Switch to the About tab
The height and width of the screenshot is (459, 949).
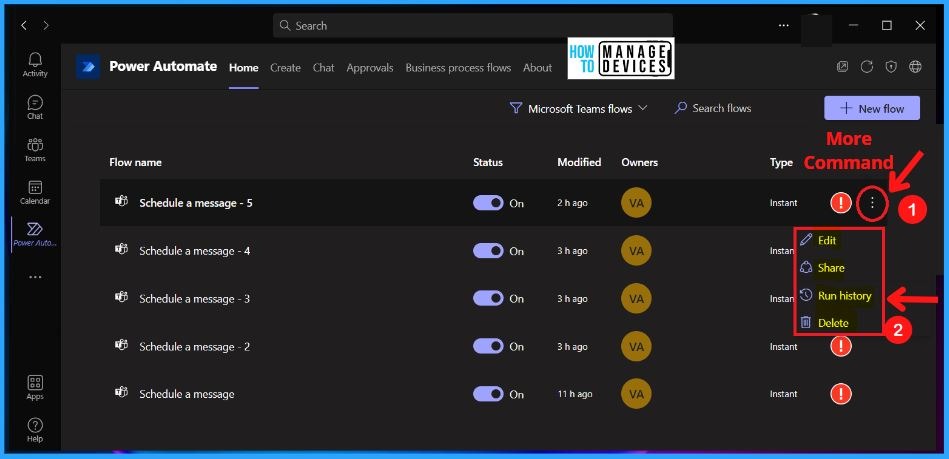[537, 68]
